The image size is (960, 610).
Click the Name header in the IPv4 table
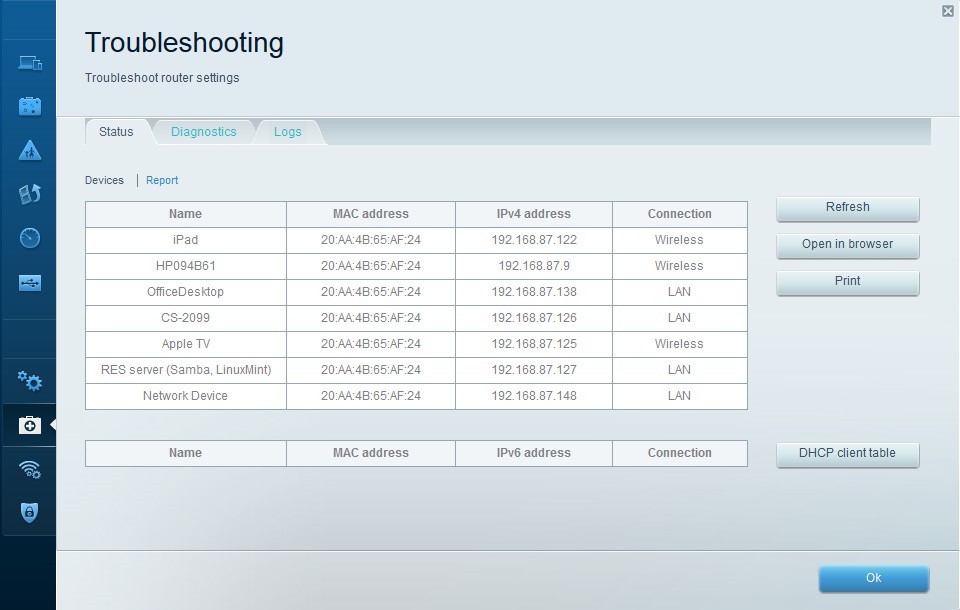click(186, 214)
